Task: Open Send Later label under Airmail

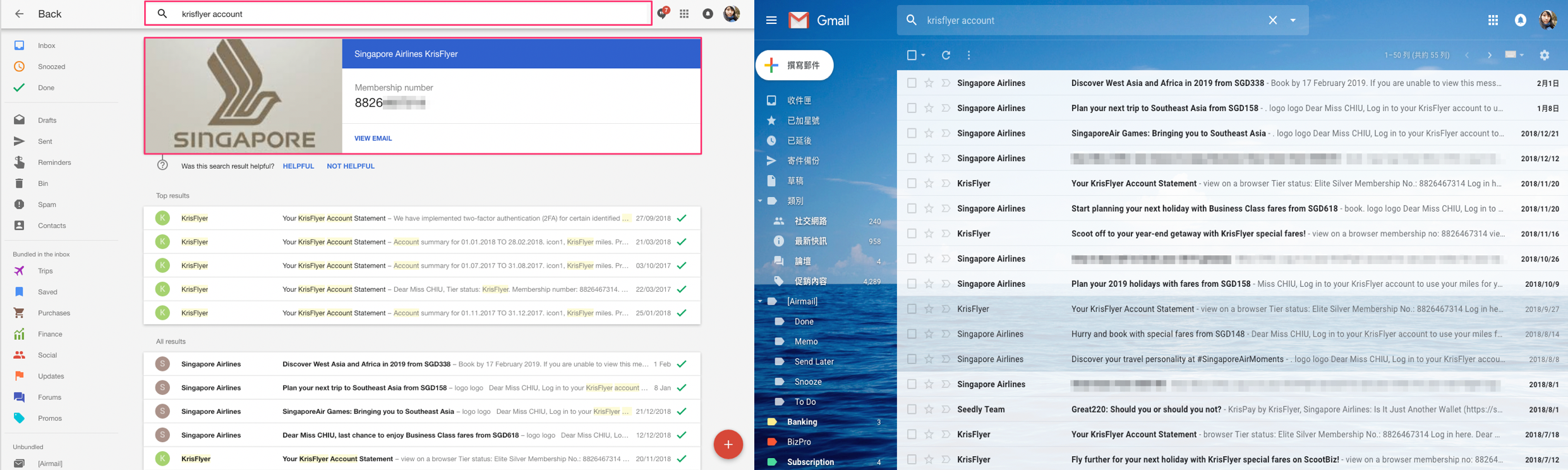Action: (814, 361)
